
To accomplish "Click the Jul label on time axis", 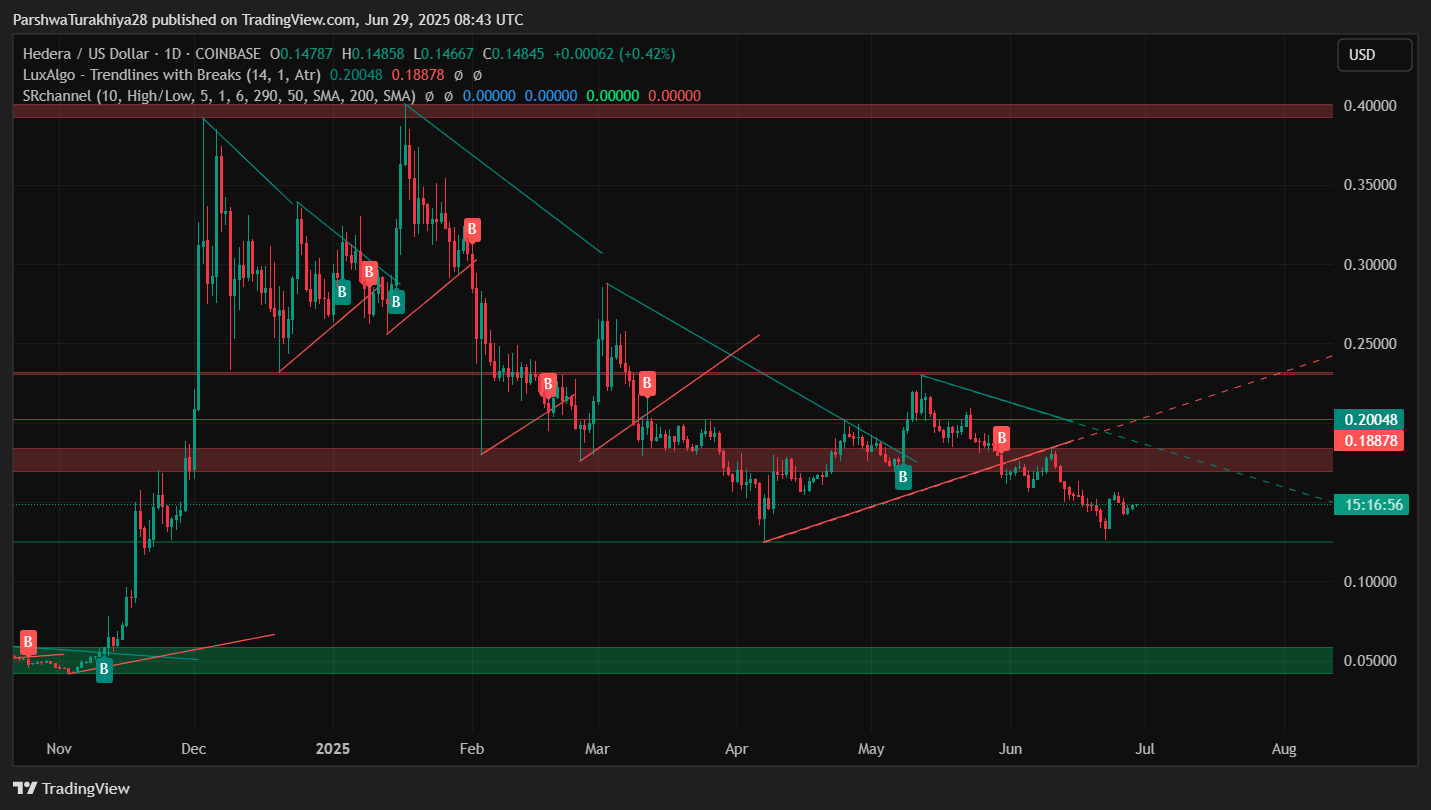I will [1144, 748].
